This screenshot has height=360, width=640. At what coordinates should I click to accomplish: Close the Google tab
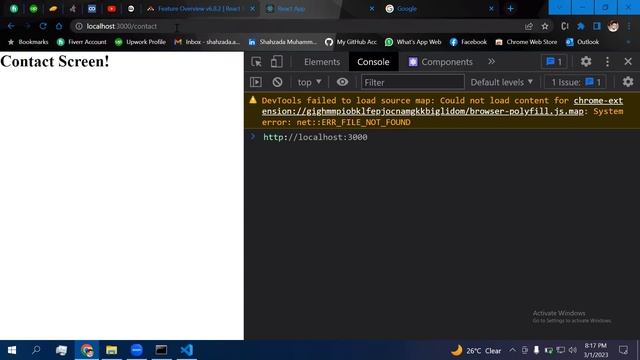click(x=491, y=9)
